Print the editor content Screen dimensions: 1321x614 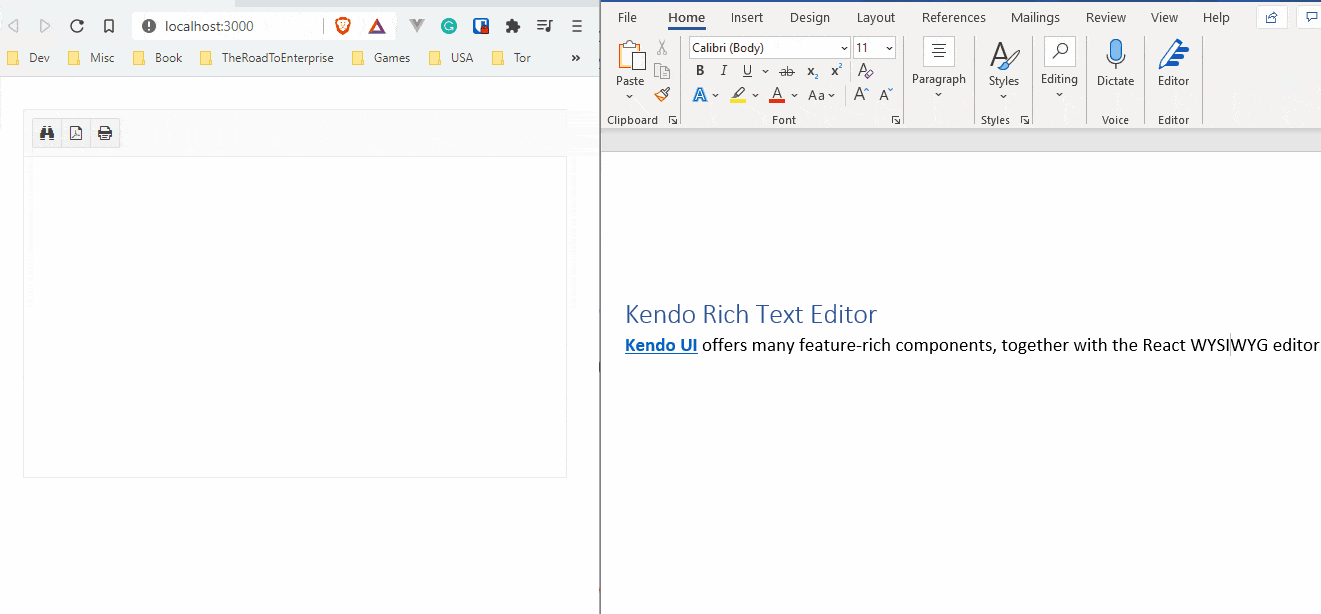coord(104,132)
